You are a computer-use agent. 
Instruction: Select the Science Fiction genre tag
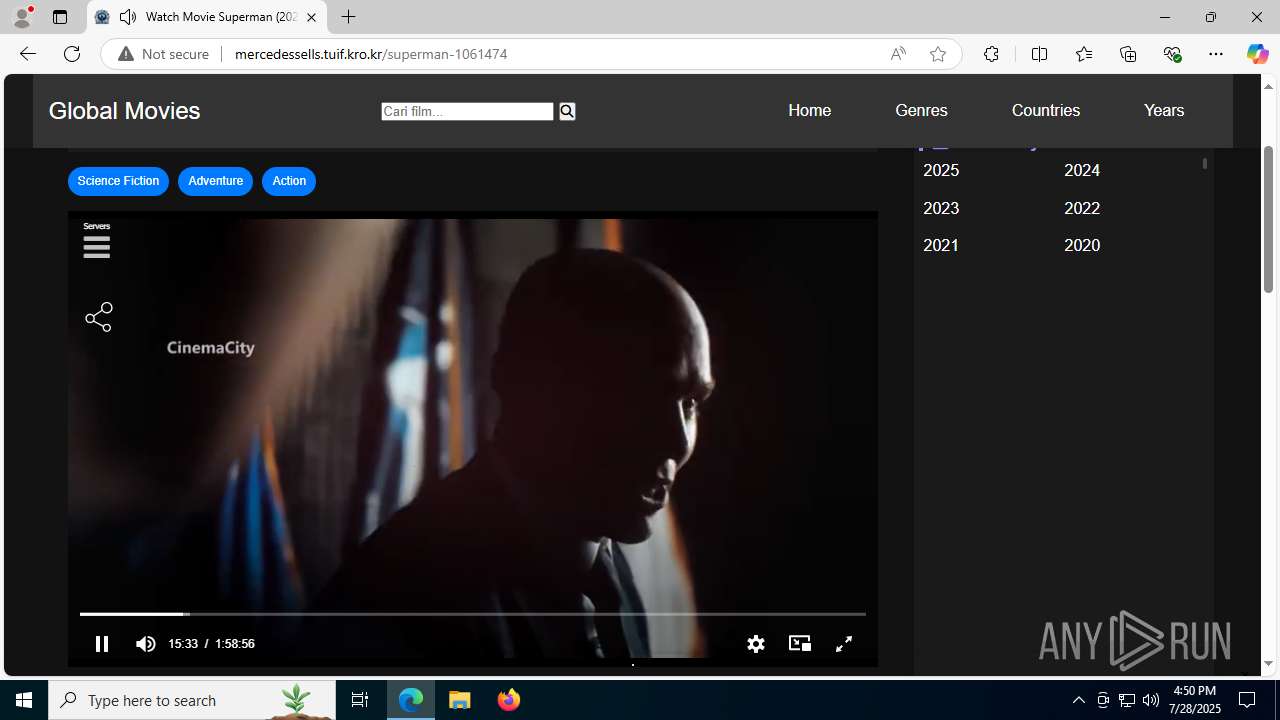pos(118,181)
